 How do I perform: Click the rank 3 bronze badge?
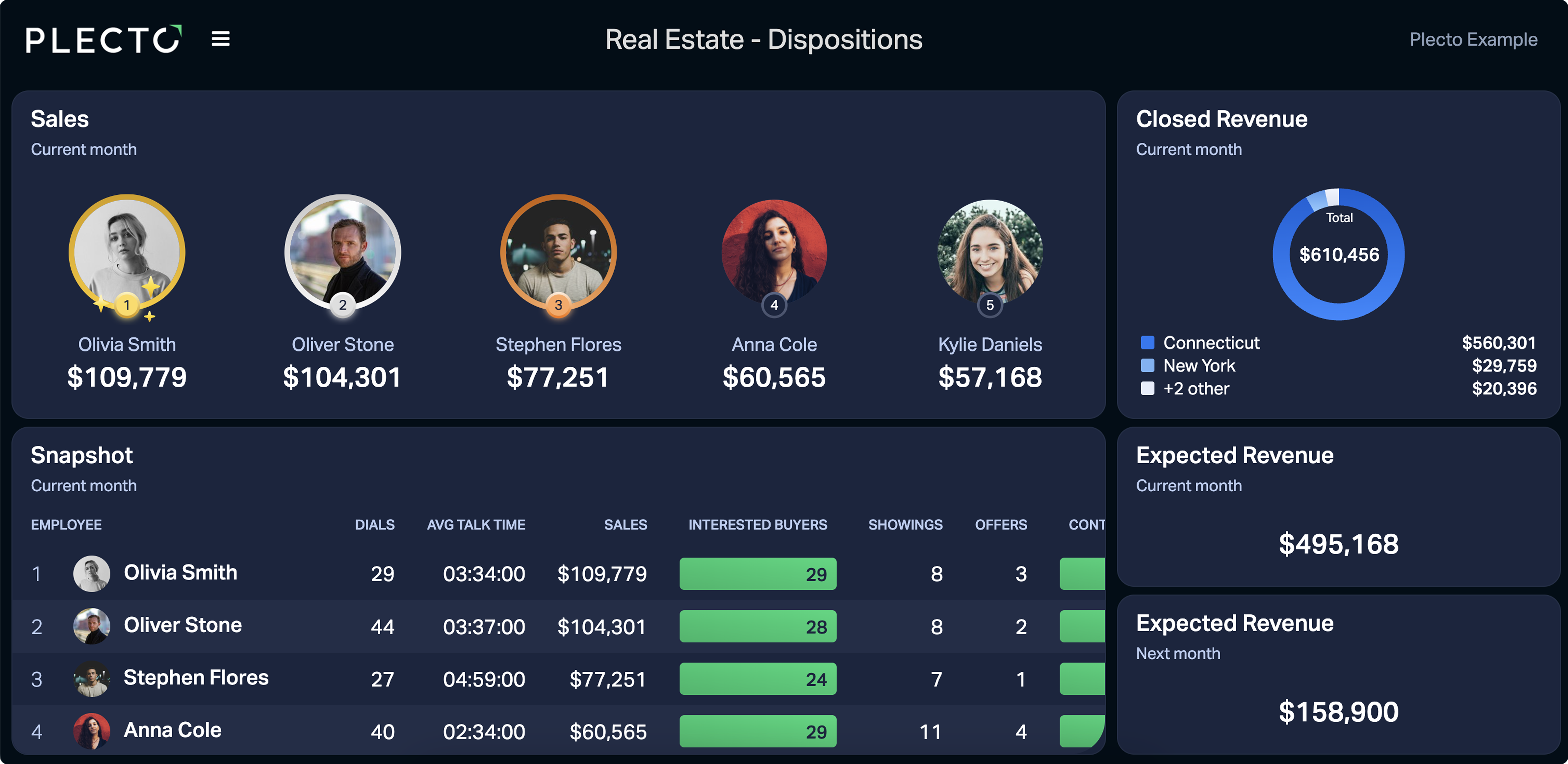tap(558, 305)
